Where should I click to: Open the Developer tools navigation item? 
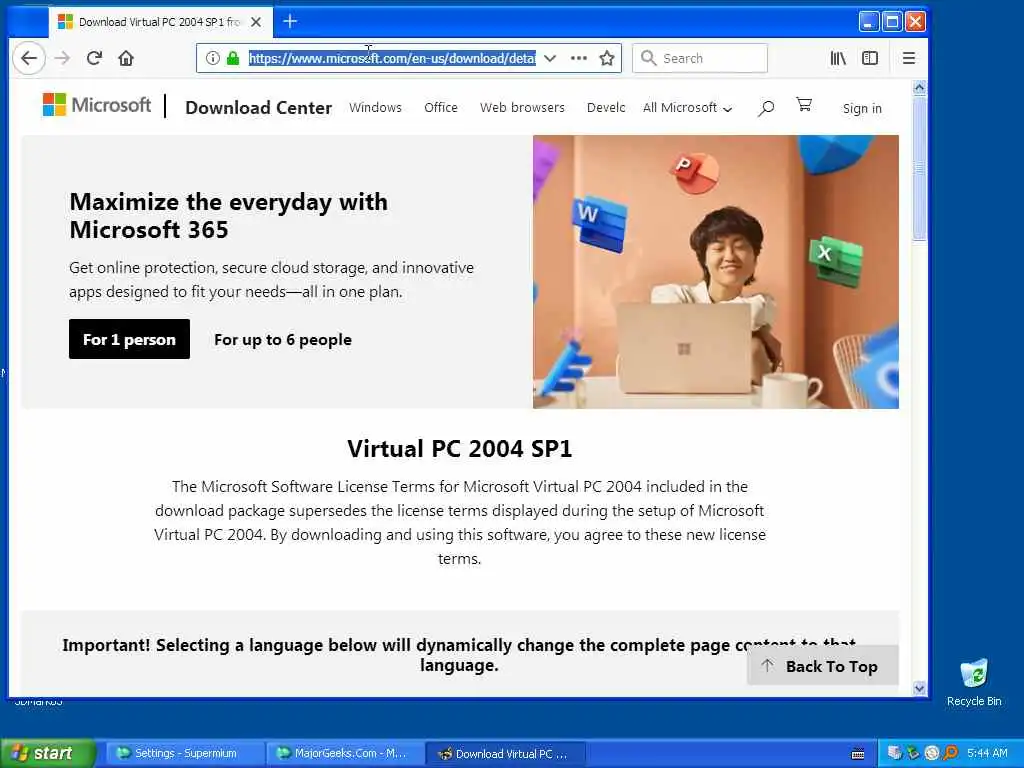(606, 107)
